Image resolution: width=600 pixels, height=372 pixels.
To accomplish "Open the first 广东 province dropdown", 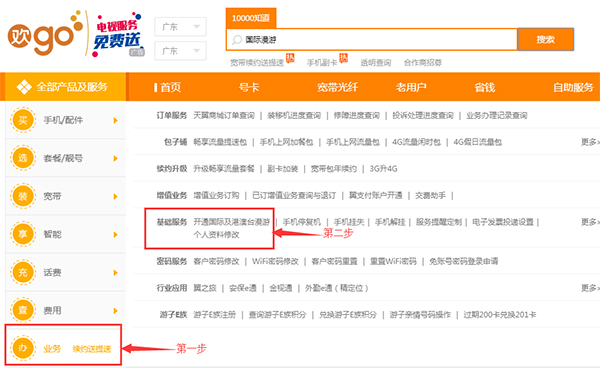I will pyautogui.click(x=180, y=27).
